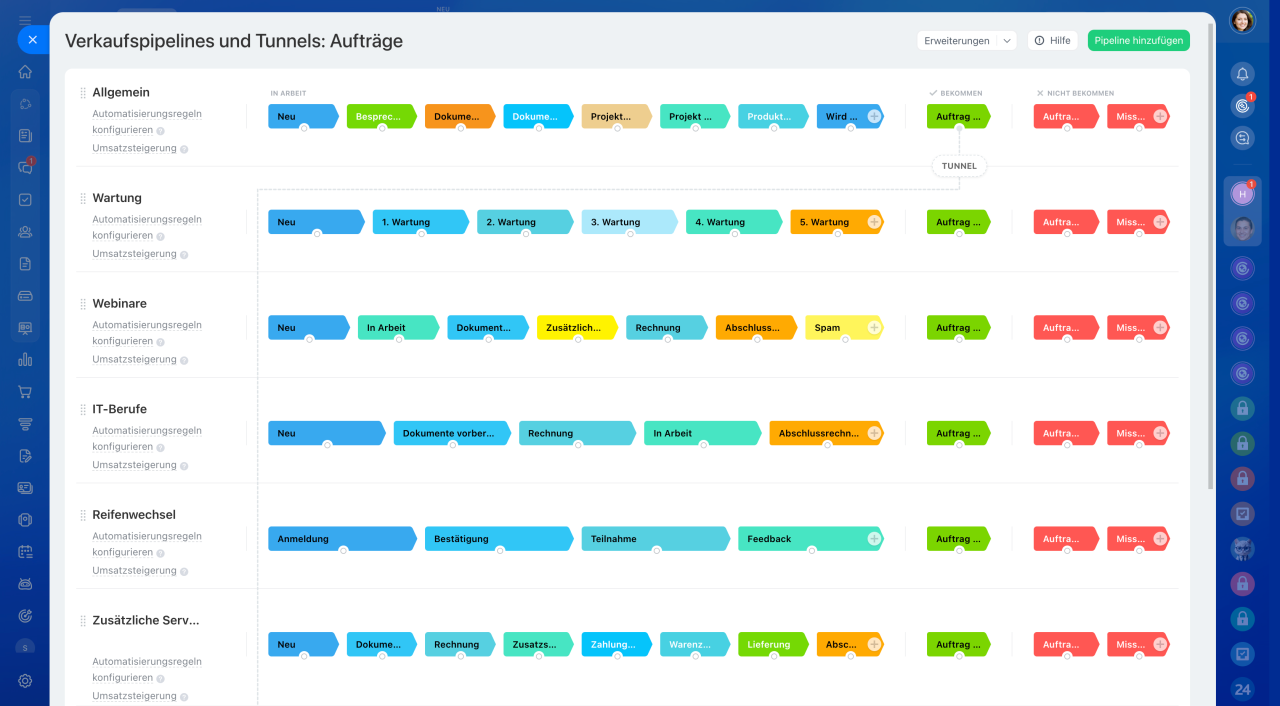
Task: Select the Bestätigung stage in Reifenwechsel
Action: (499, 538)
